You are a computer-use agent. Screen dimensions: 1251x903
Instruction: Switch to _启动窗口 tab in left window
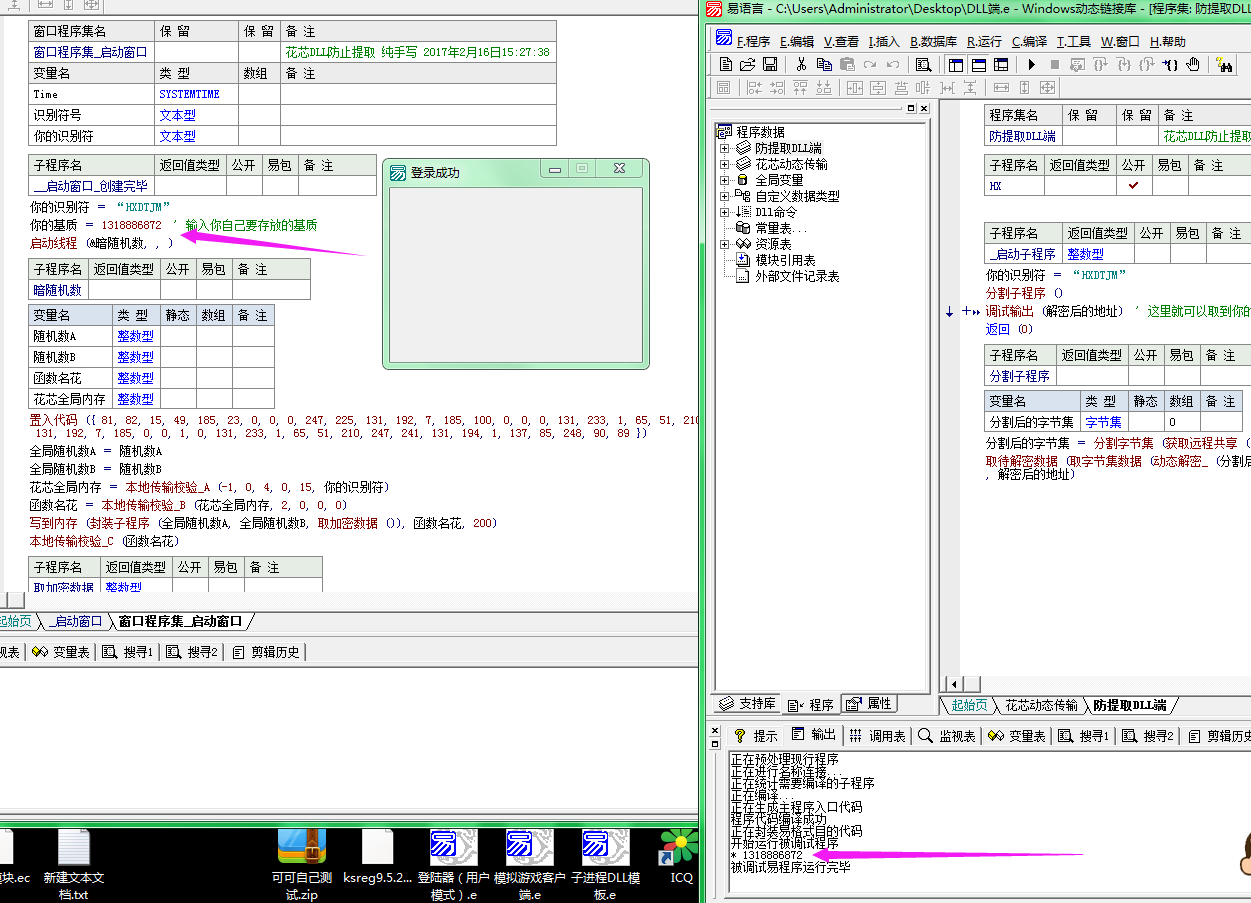point(75,621)
